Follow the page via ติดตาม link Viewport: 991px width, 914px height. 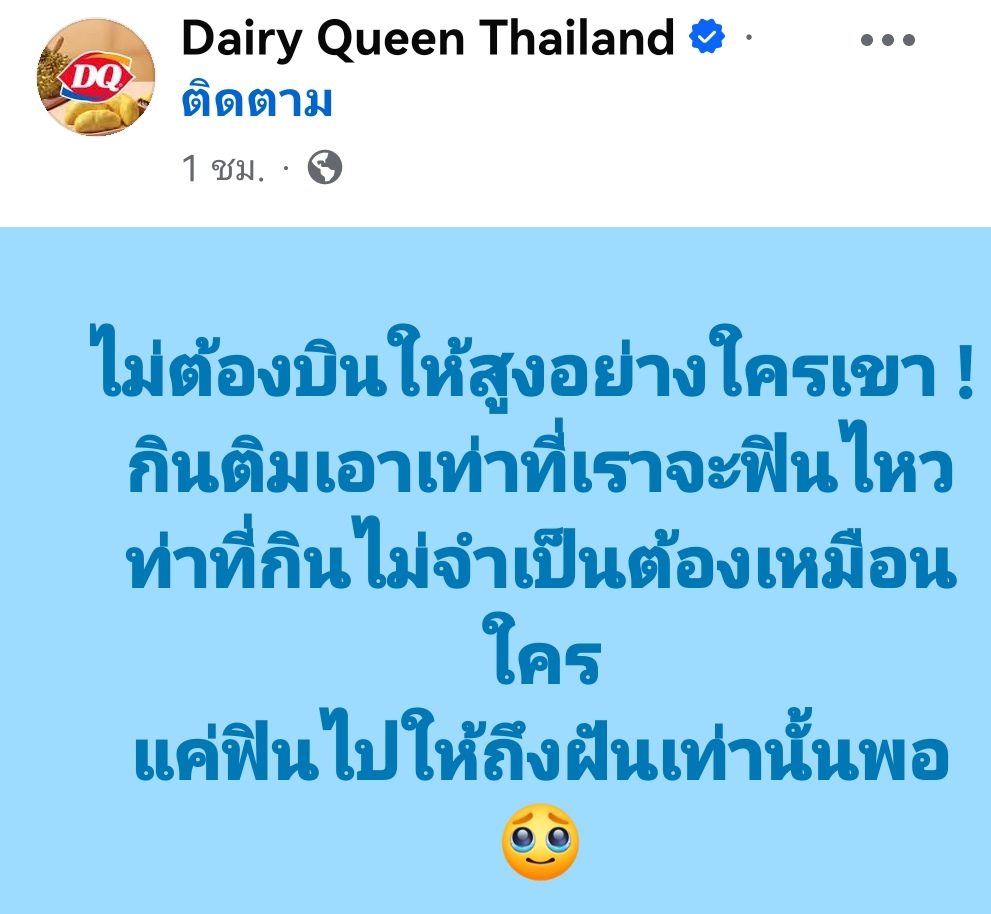257,101
